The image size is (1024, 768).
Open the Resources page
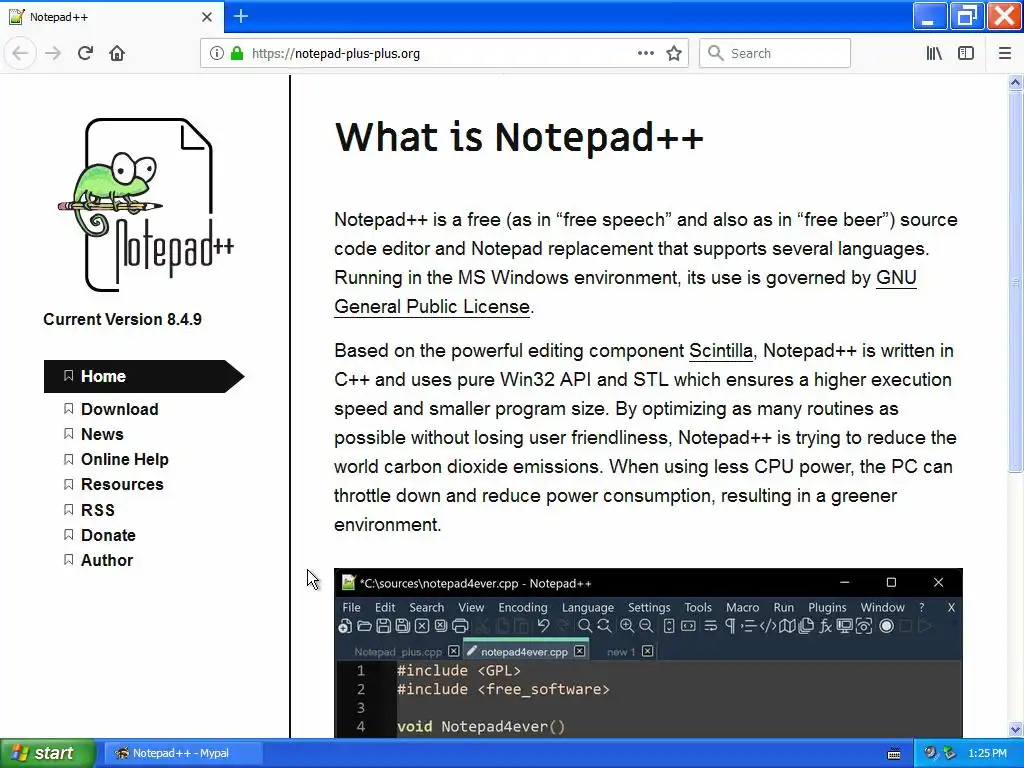[122, 485]
